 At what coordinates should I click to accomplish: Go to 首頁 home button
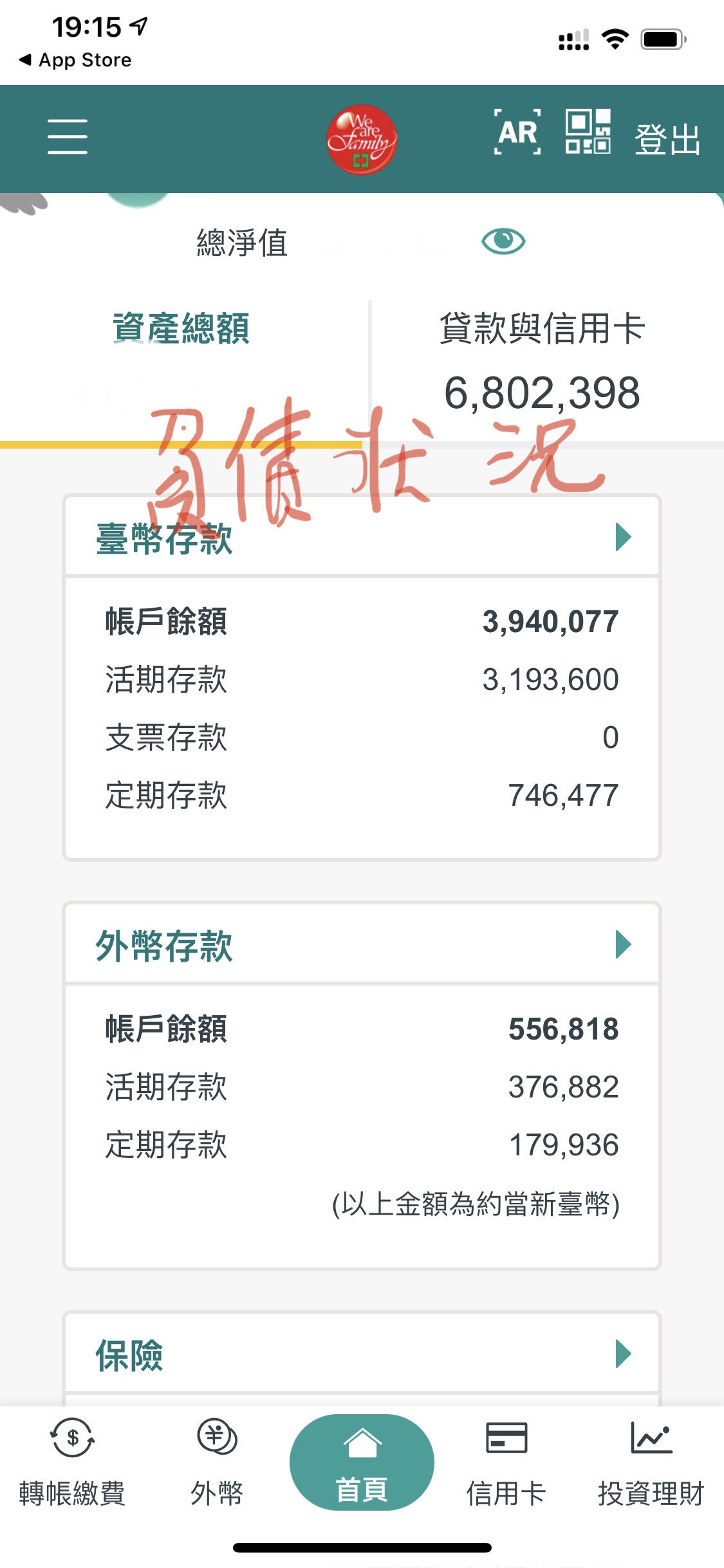click(362, 1462)
